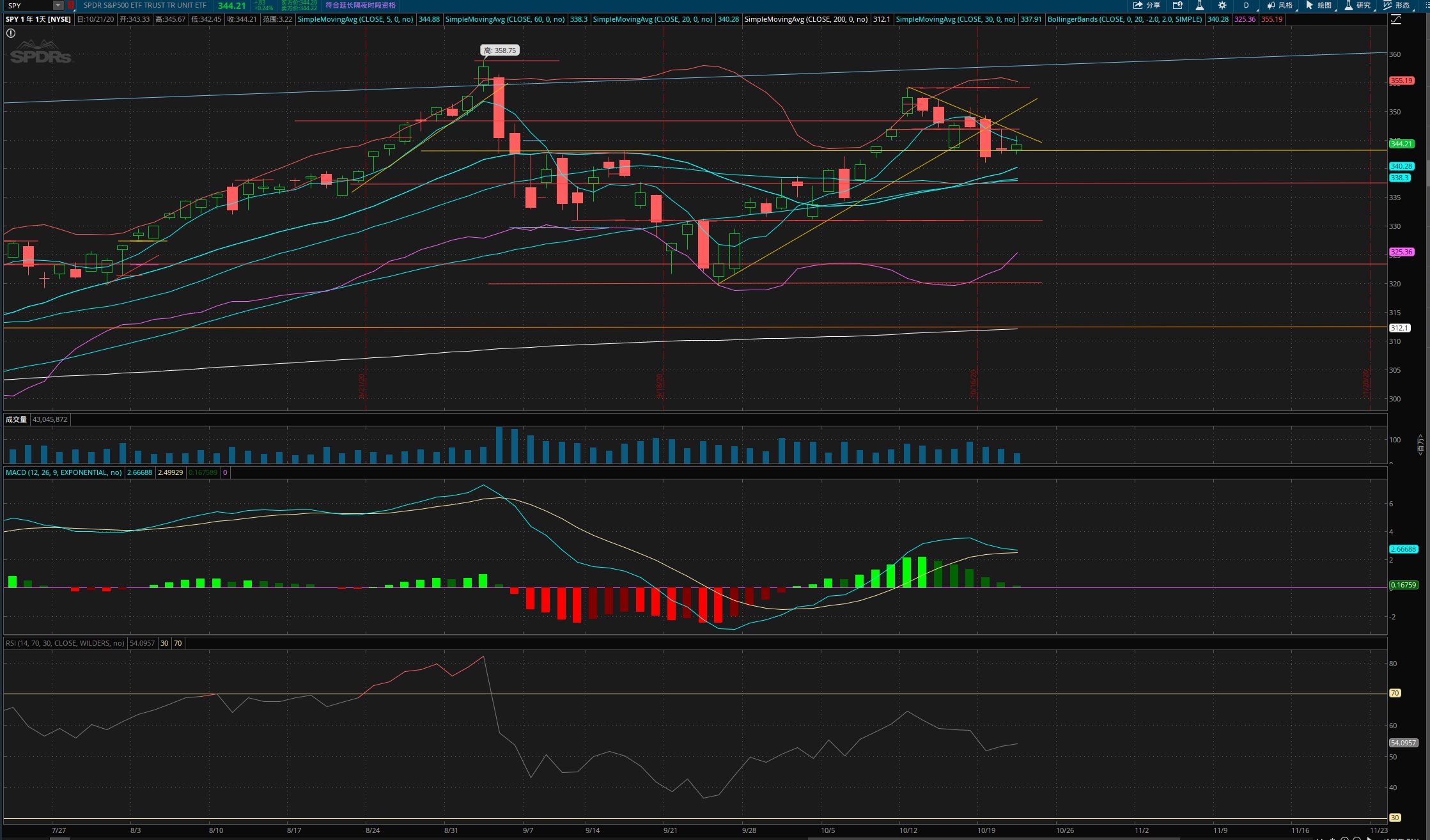Click the 范围:3.22 range value
This screenshot has width=1430, height=840.
click(277, 19)
